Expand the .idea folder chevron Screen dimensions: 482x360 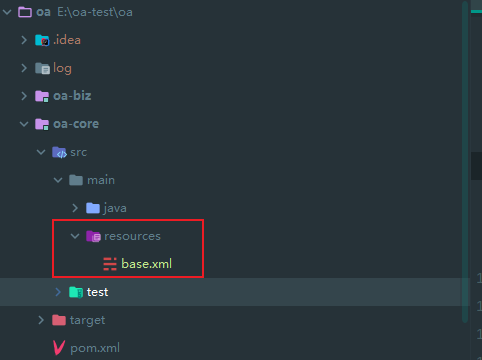pos(24,40)
